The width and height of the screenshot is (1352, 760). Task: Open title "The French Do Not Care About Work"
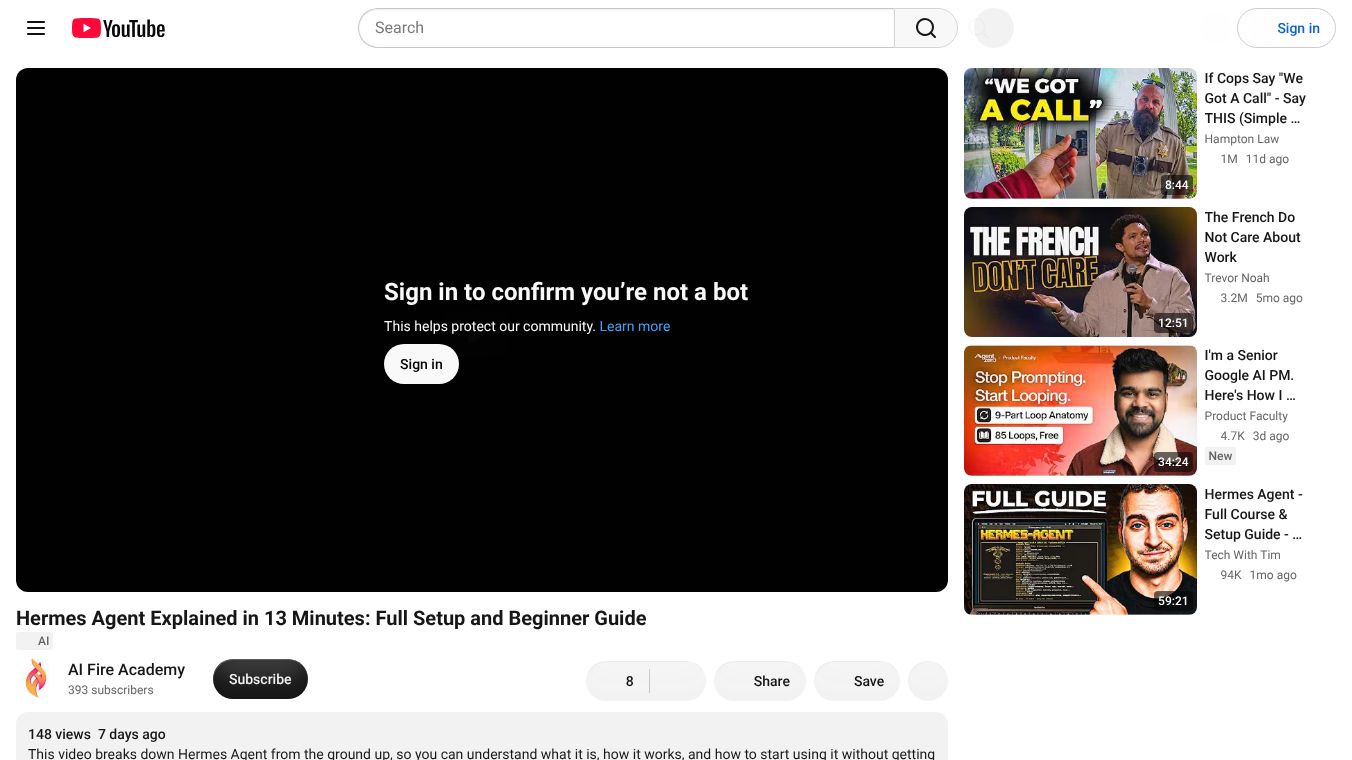point(1252,237)
